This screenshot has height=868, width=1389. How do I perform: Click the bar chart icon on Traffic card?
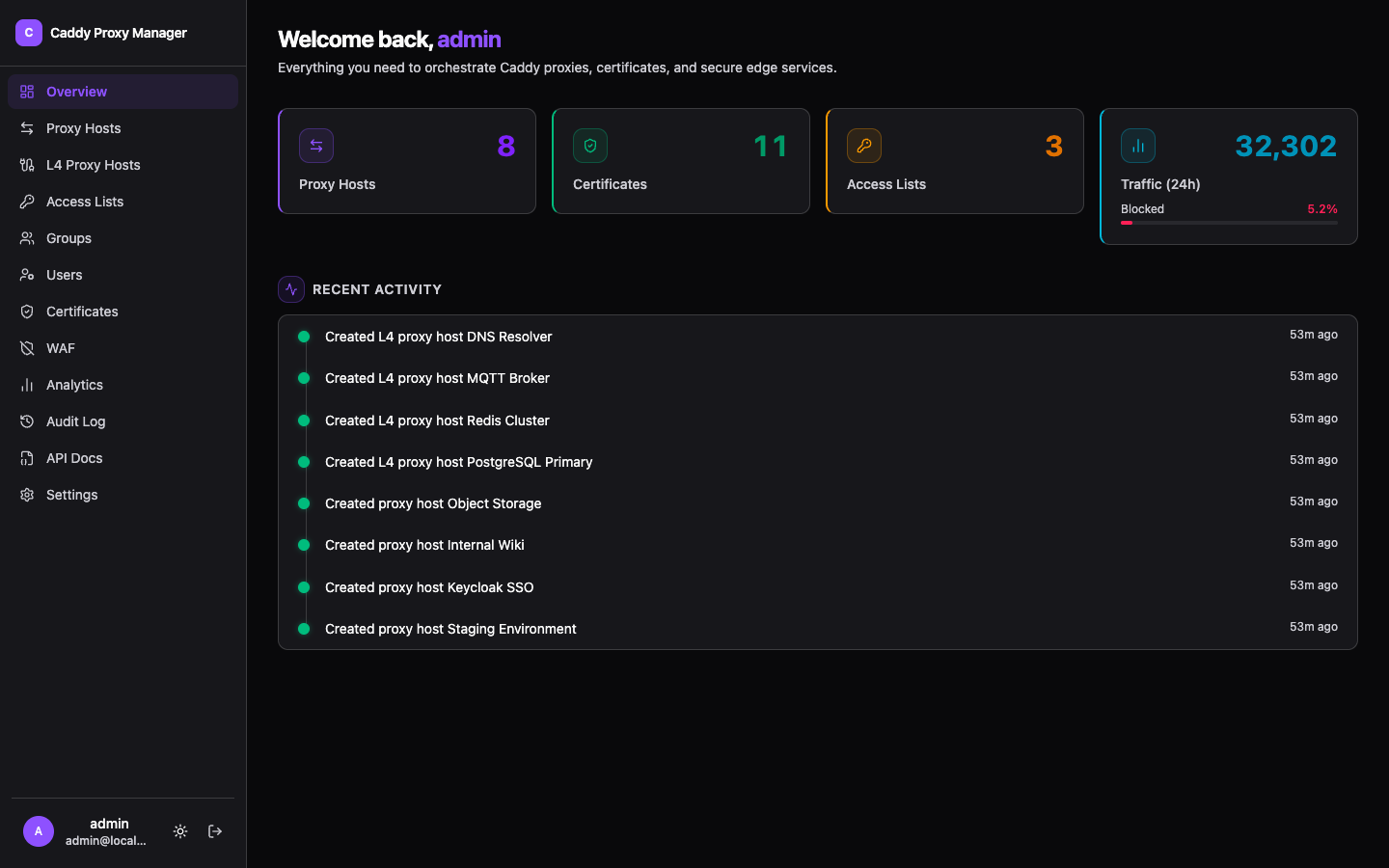(x=1138, y=146)
